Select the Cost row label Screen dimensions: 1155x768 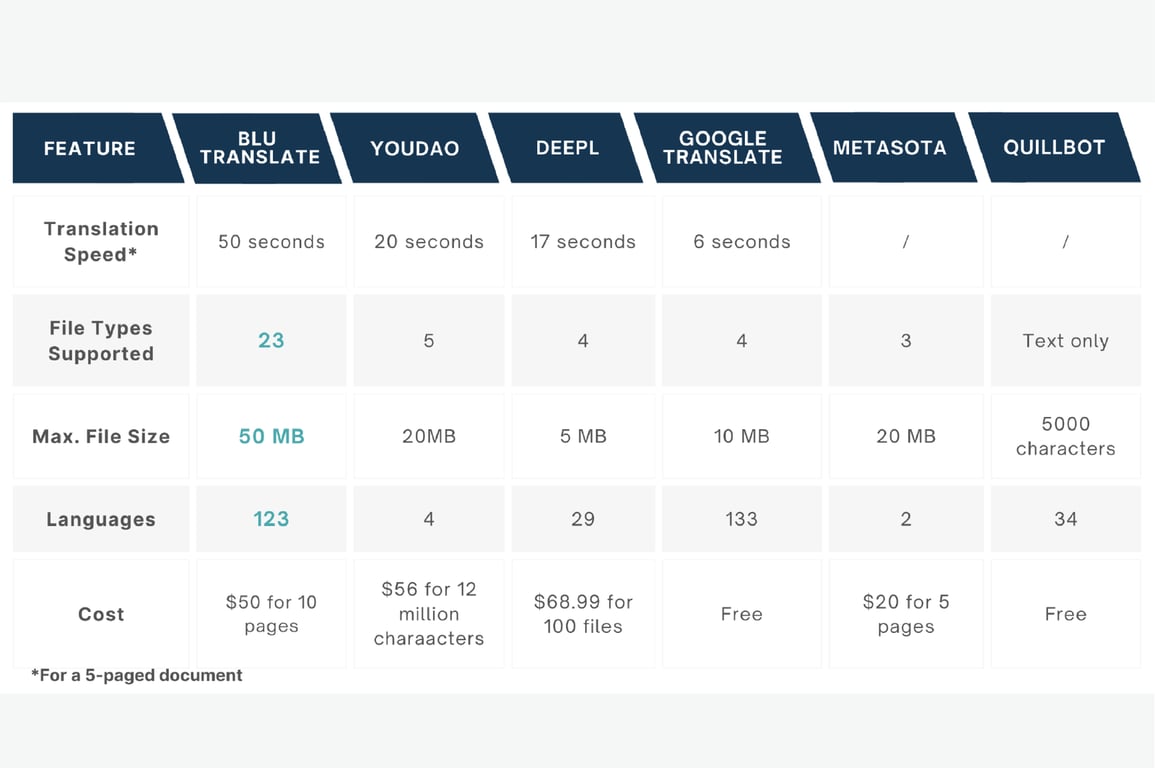101,614
